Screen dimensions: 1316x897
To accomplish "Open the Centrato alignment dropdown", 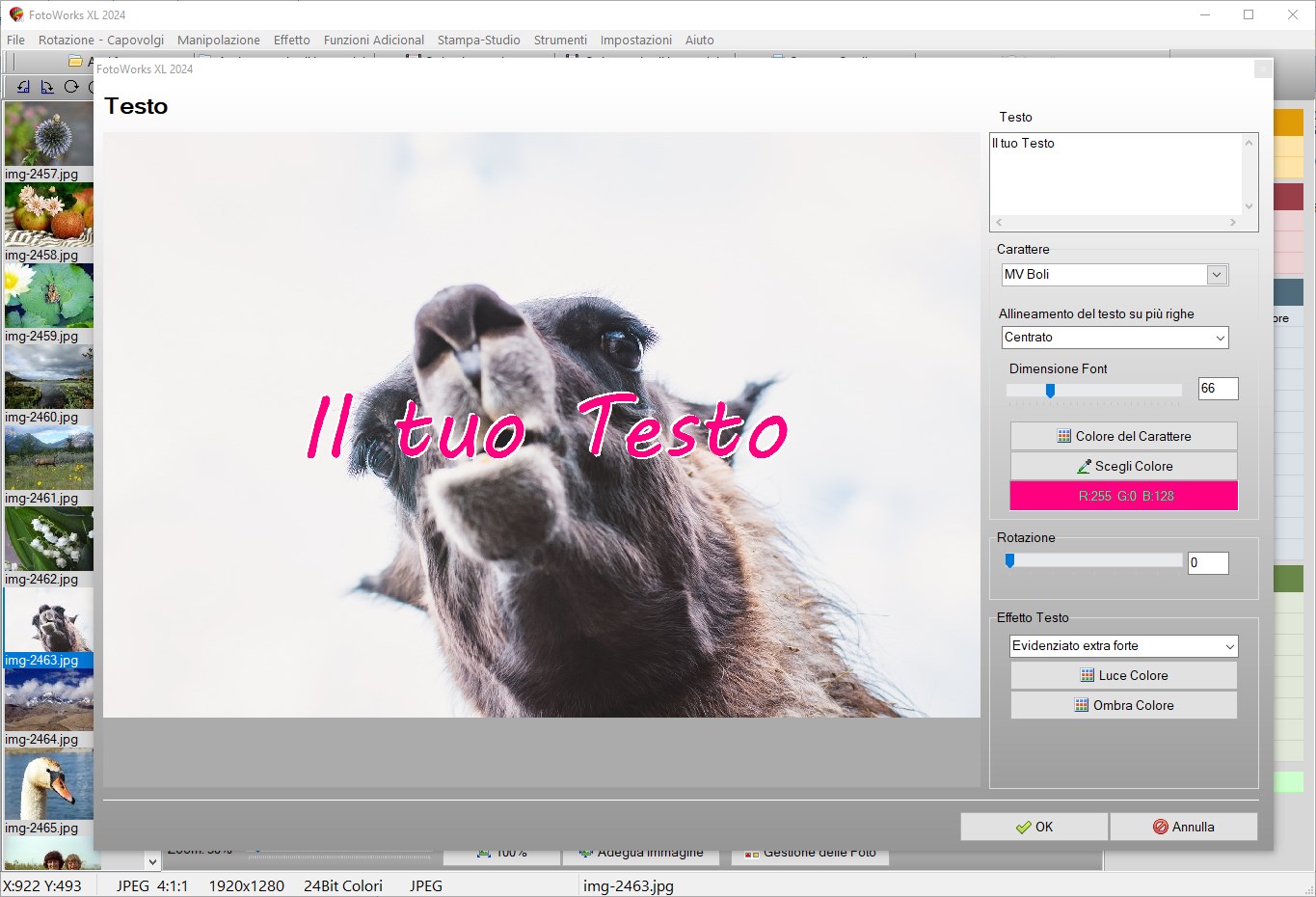I will 1115,338.
